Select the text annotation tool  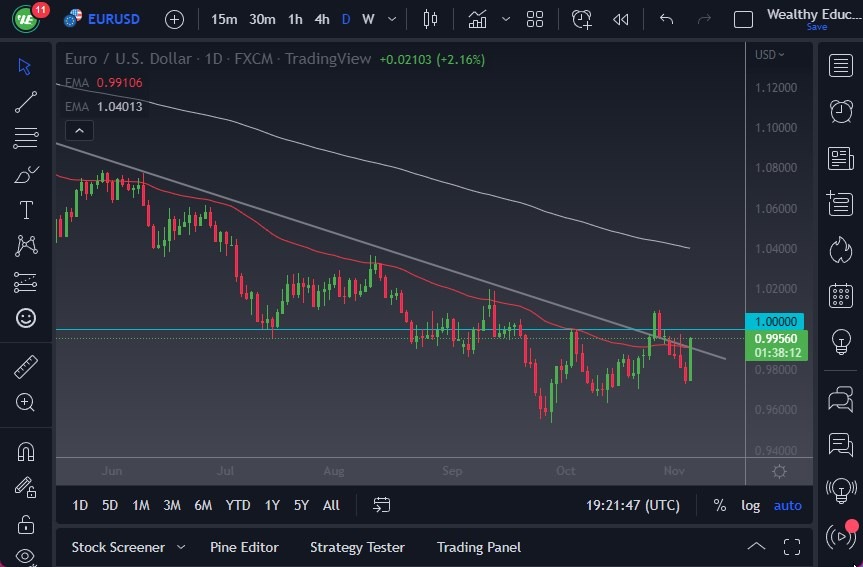[26, 210]
